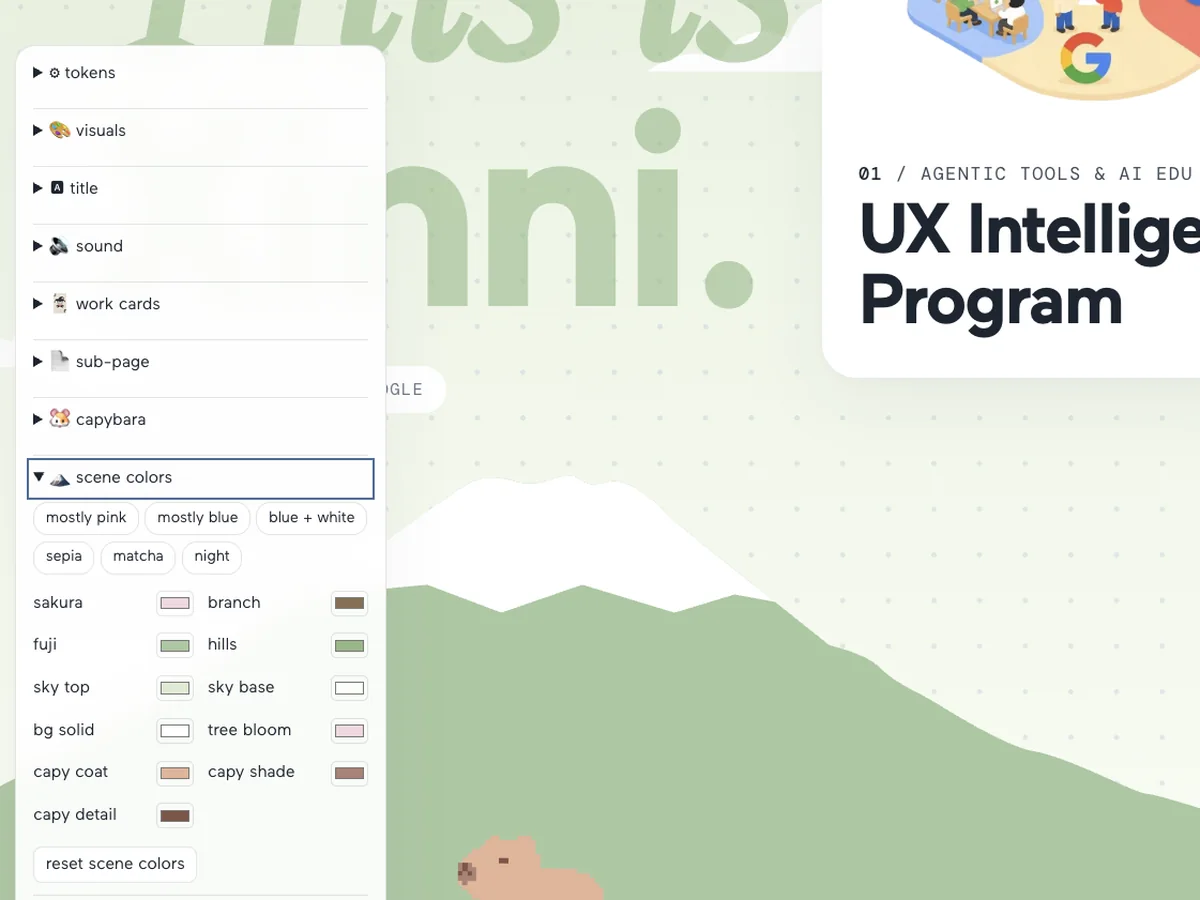Apply the blue + white preset
Viewport: 1200px width, 900px height.
point(311,518)
